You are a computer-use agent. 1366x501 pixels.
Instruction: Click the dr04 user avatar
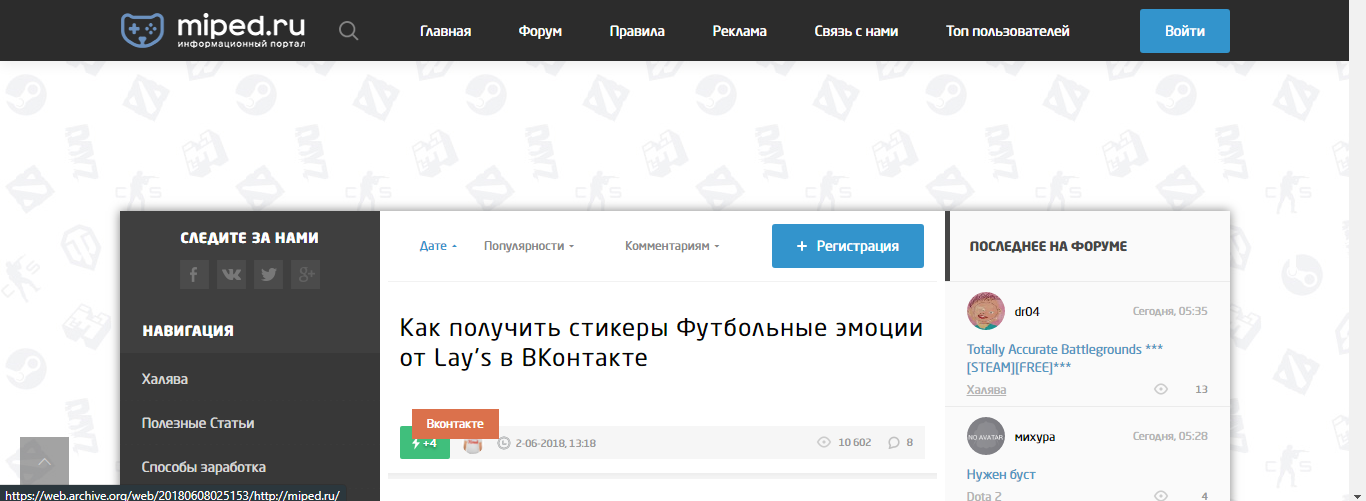(x=986, y=311)
